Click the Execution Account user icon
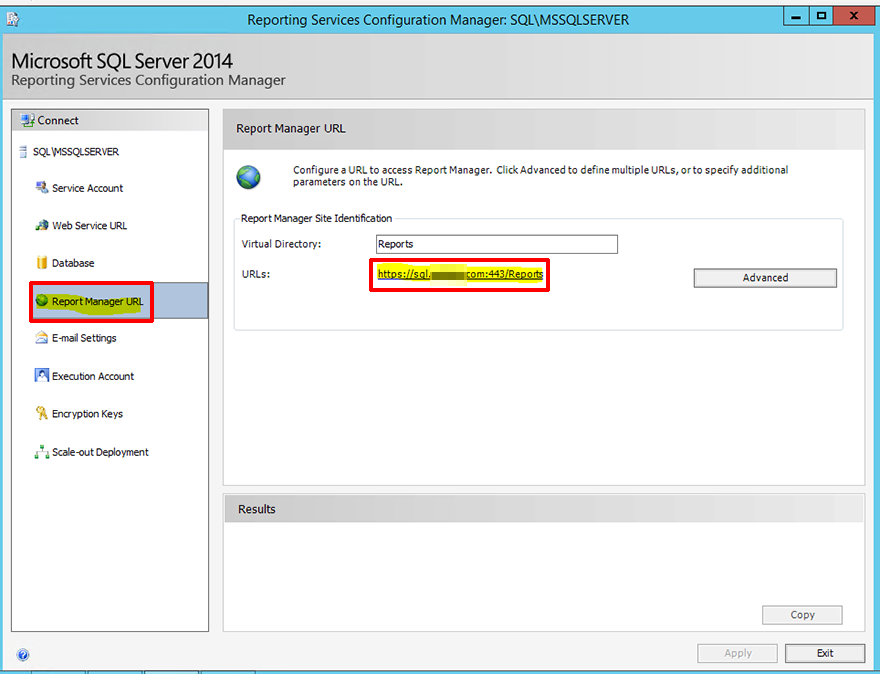The image size is (880, 674). 42,375
